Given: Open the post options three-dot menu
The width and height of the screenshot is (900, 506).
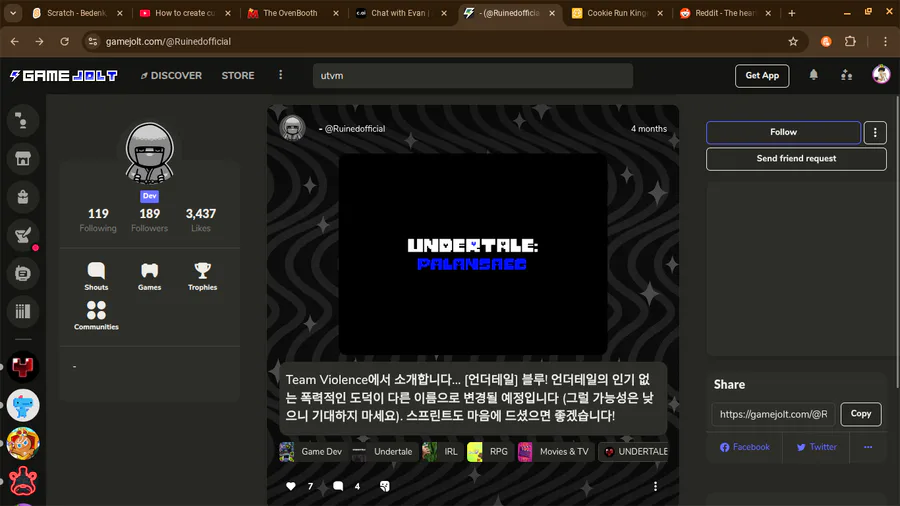Looking at the screenshot, I should (655, 486).
